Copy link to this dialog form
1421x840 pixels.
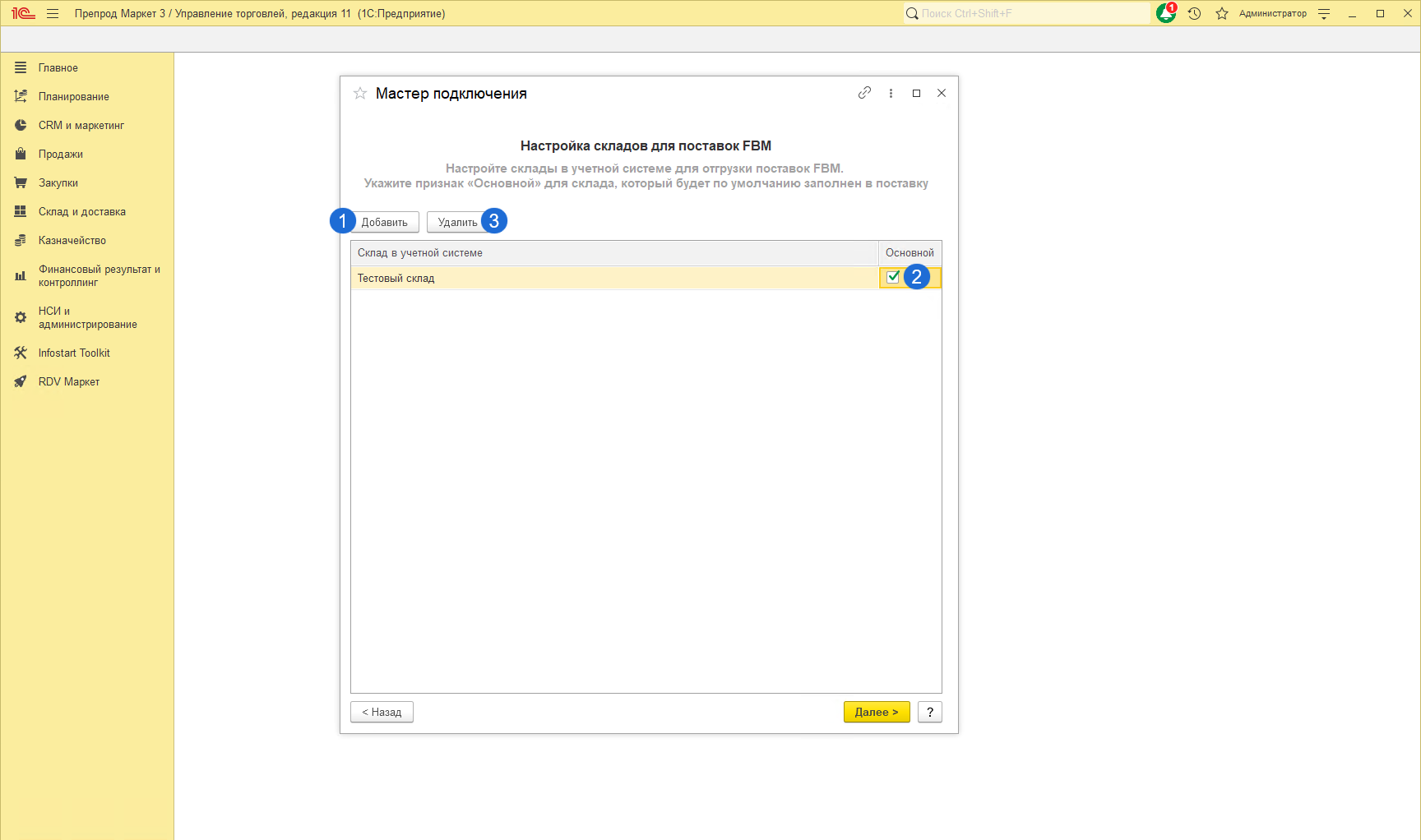coord(864,93)
